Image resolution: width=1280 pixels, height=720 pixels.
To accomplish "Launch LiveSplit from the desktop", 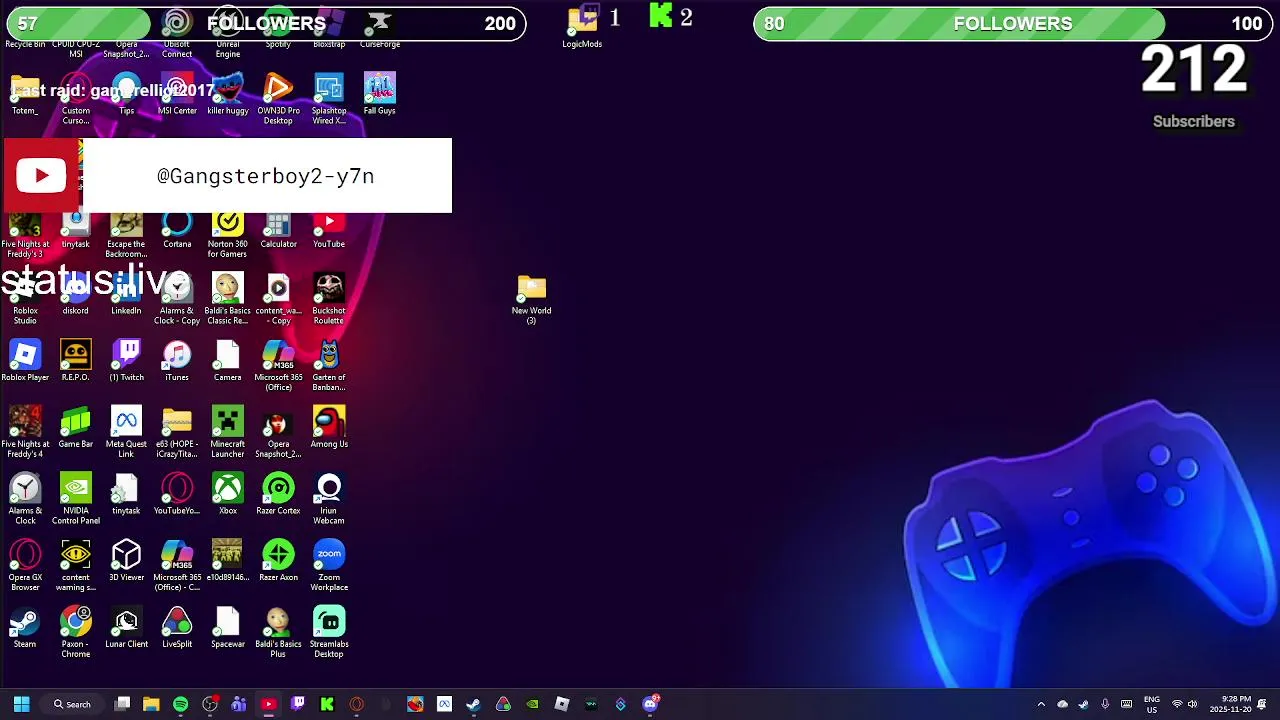I will pos(177,628).
